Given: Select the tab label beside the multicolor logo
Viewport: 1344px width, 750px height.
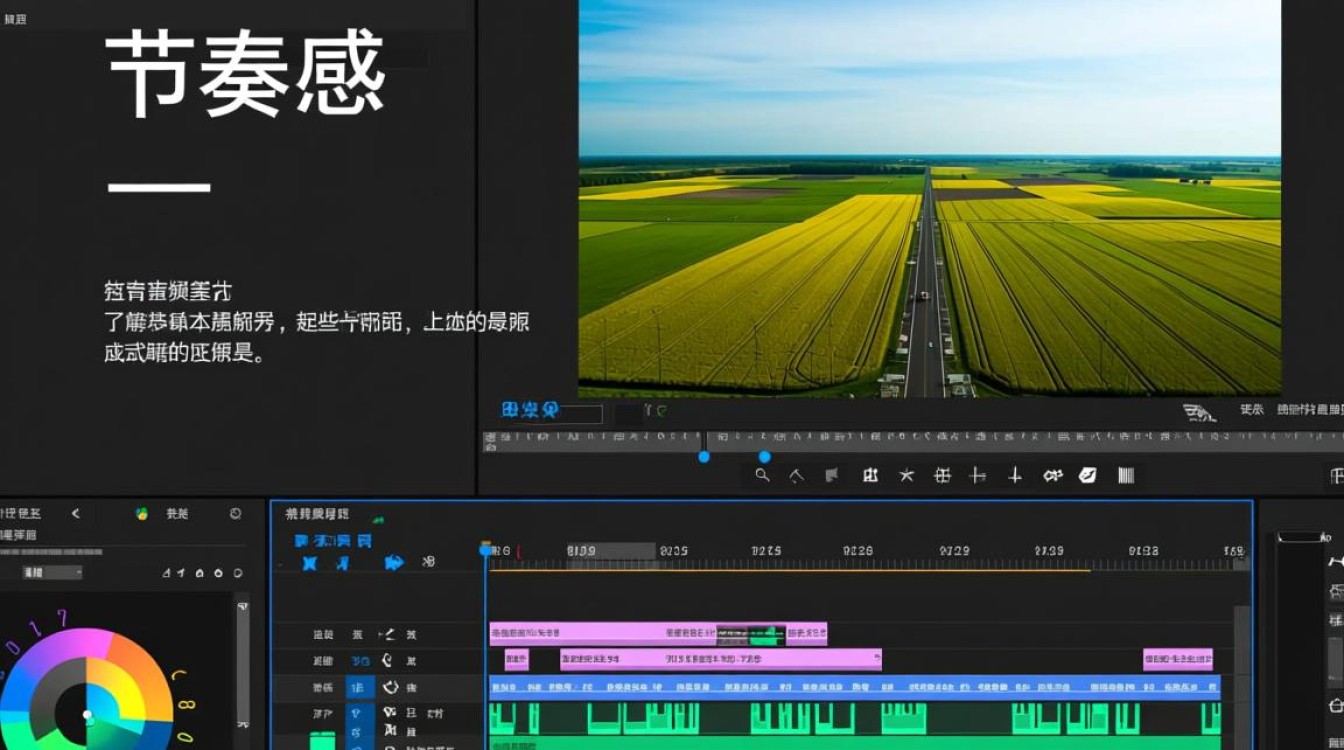Looking at the screenshot, I should coord(177,514).
